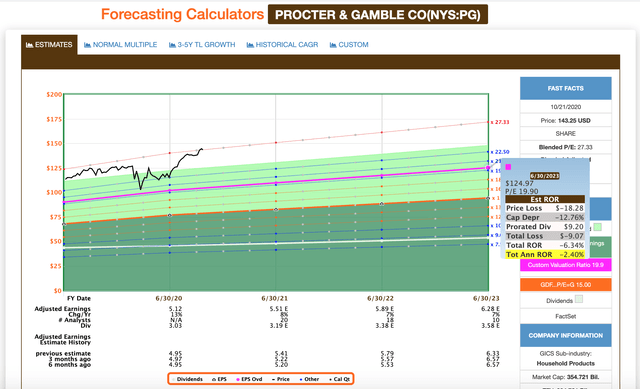
Task: Click the $200 y-axis label
Action: [x=54, y=94]
